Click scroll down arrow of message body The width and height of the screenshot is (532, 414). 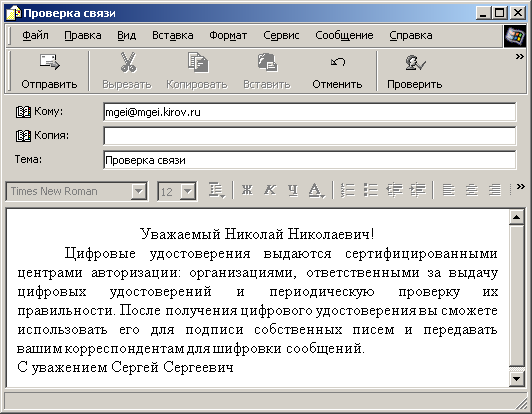516,379
